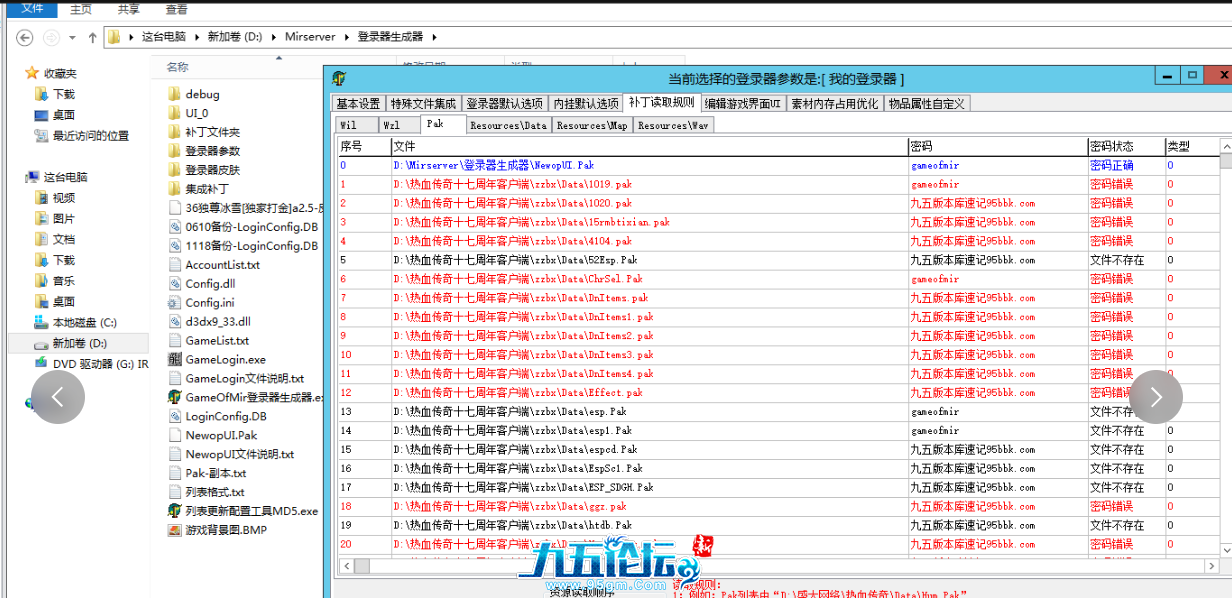
Task: Click the 序号 column header
Action: [x=364, y=146]
